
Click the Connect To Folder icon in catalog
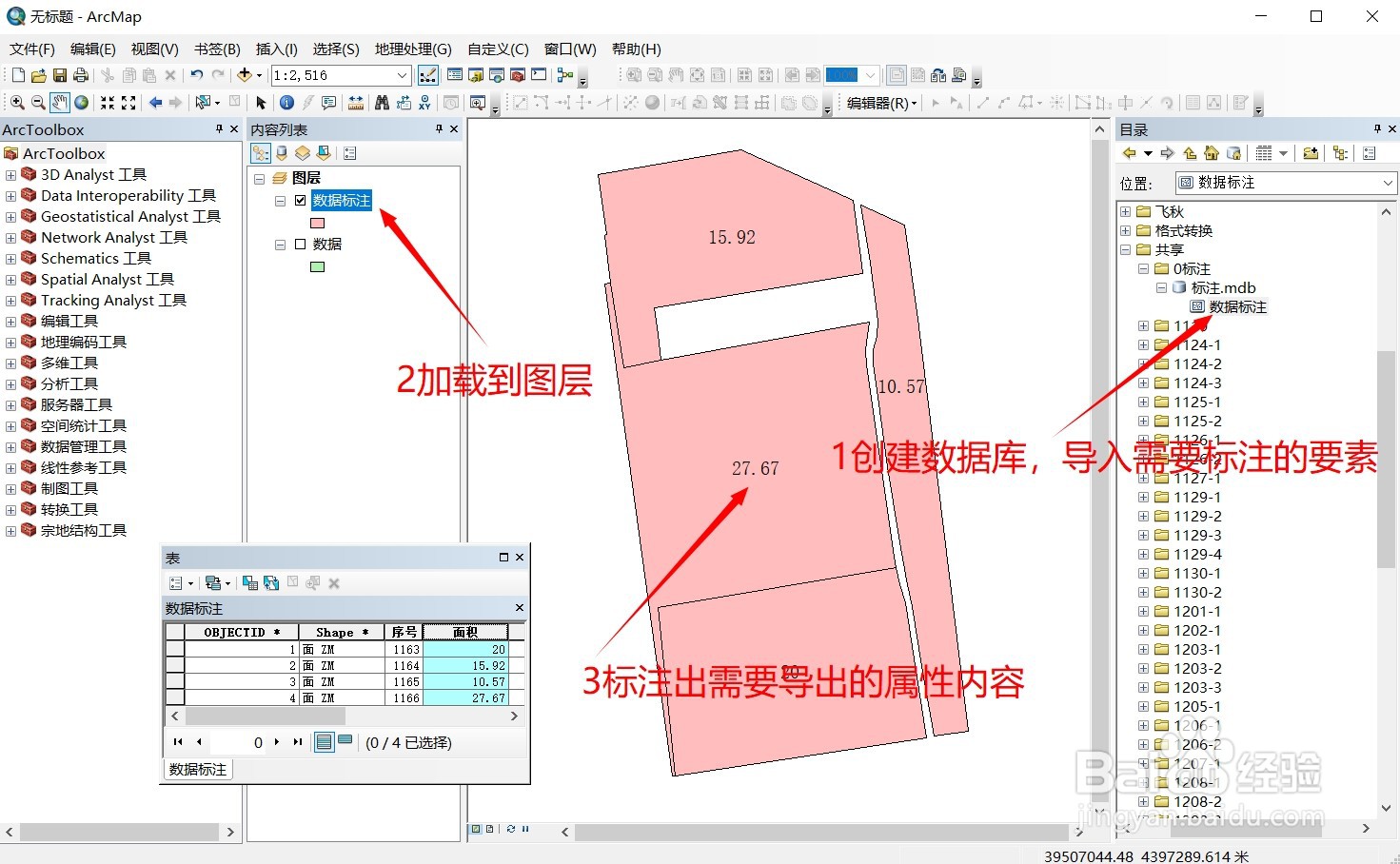(x=1311, y=153)
